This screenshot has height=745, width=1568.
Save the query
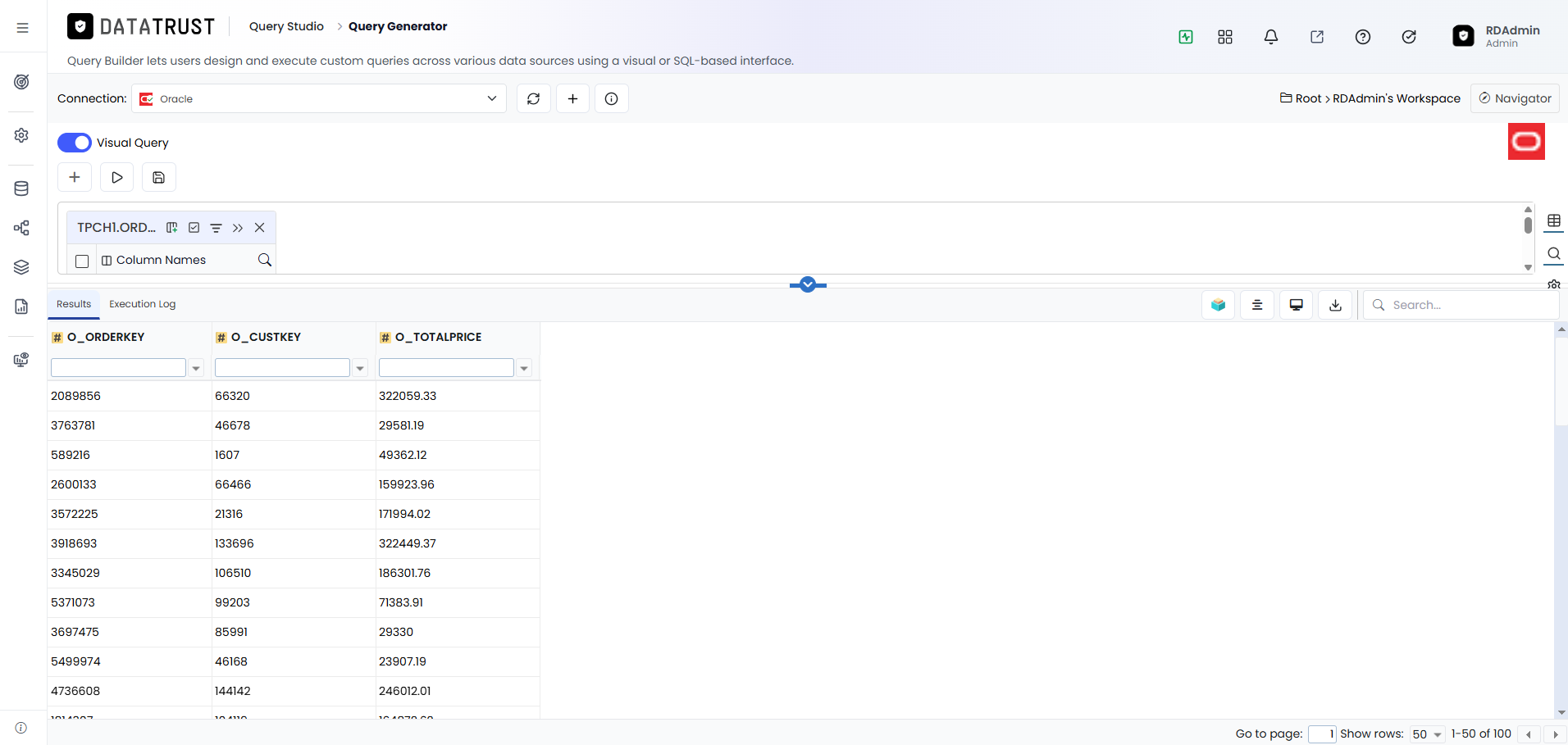point(159,177)
